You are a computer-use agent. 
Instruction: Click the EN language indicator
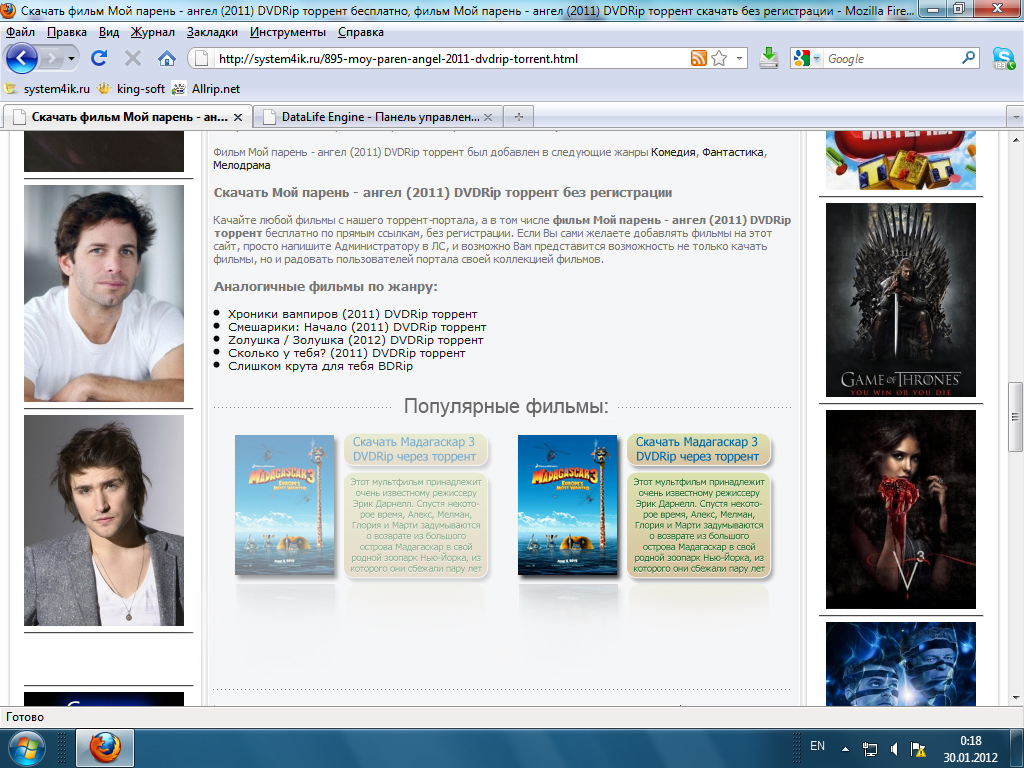817,746
